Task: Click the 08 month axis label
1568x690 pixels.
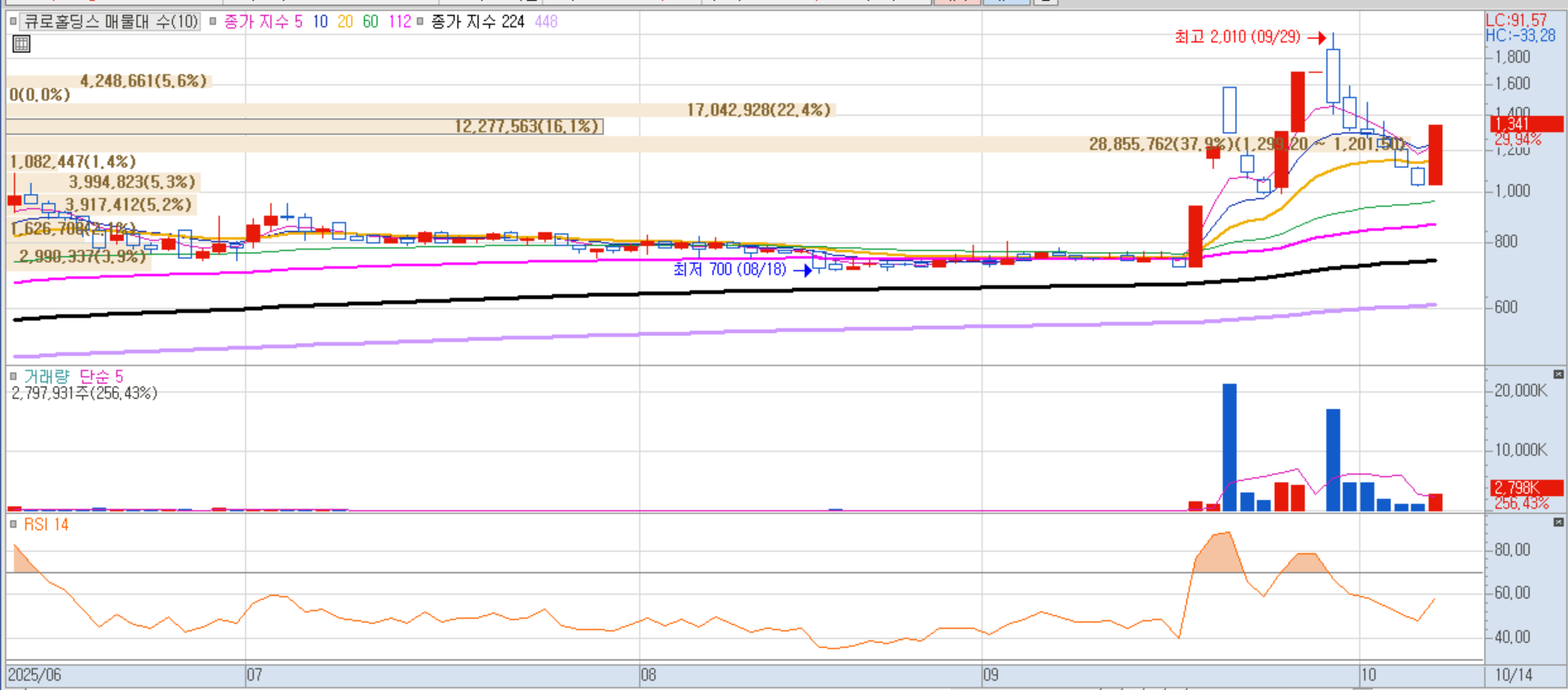Action: click(648, 675)
